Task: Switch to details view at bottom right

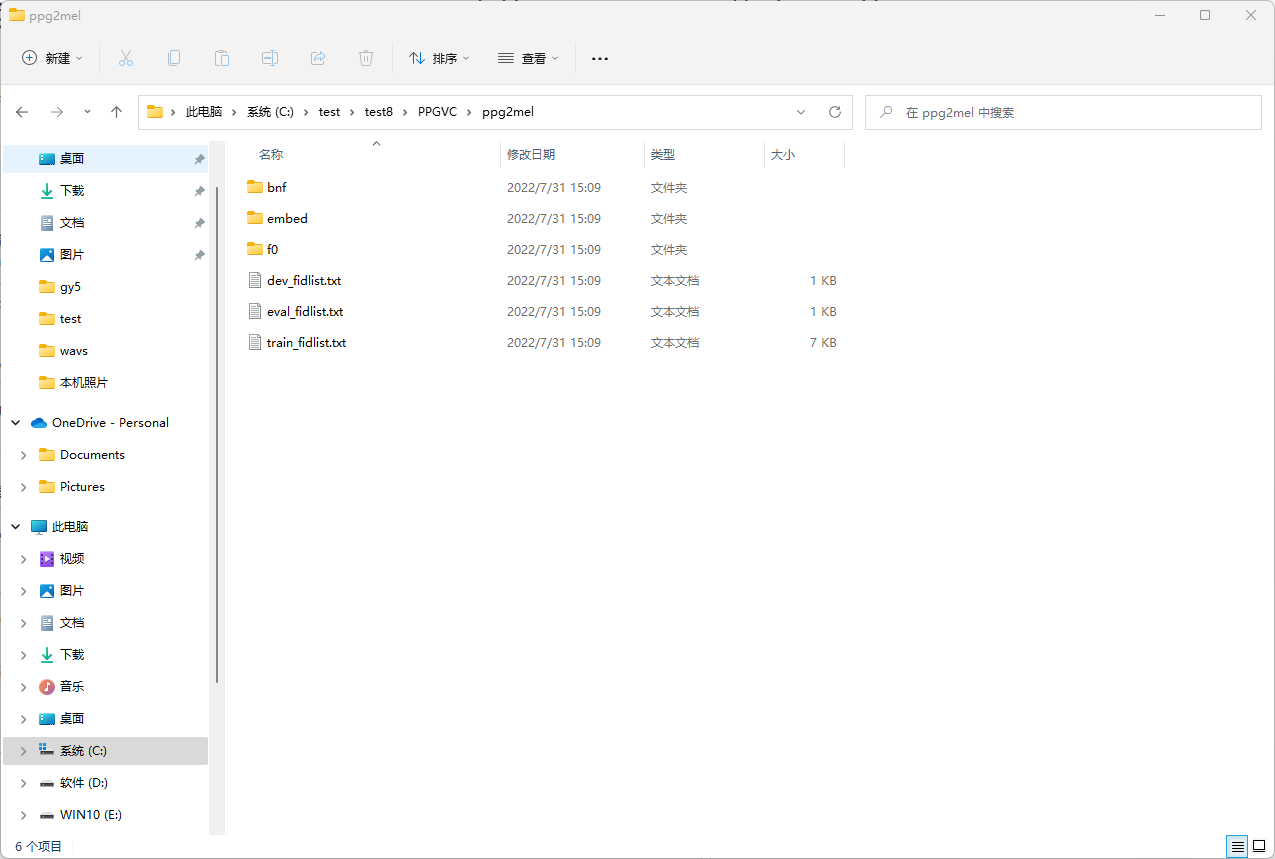Action: point(1236,846)
